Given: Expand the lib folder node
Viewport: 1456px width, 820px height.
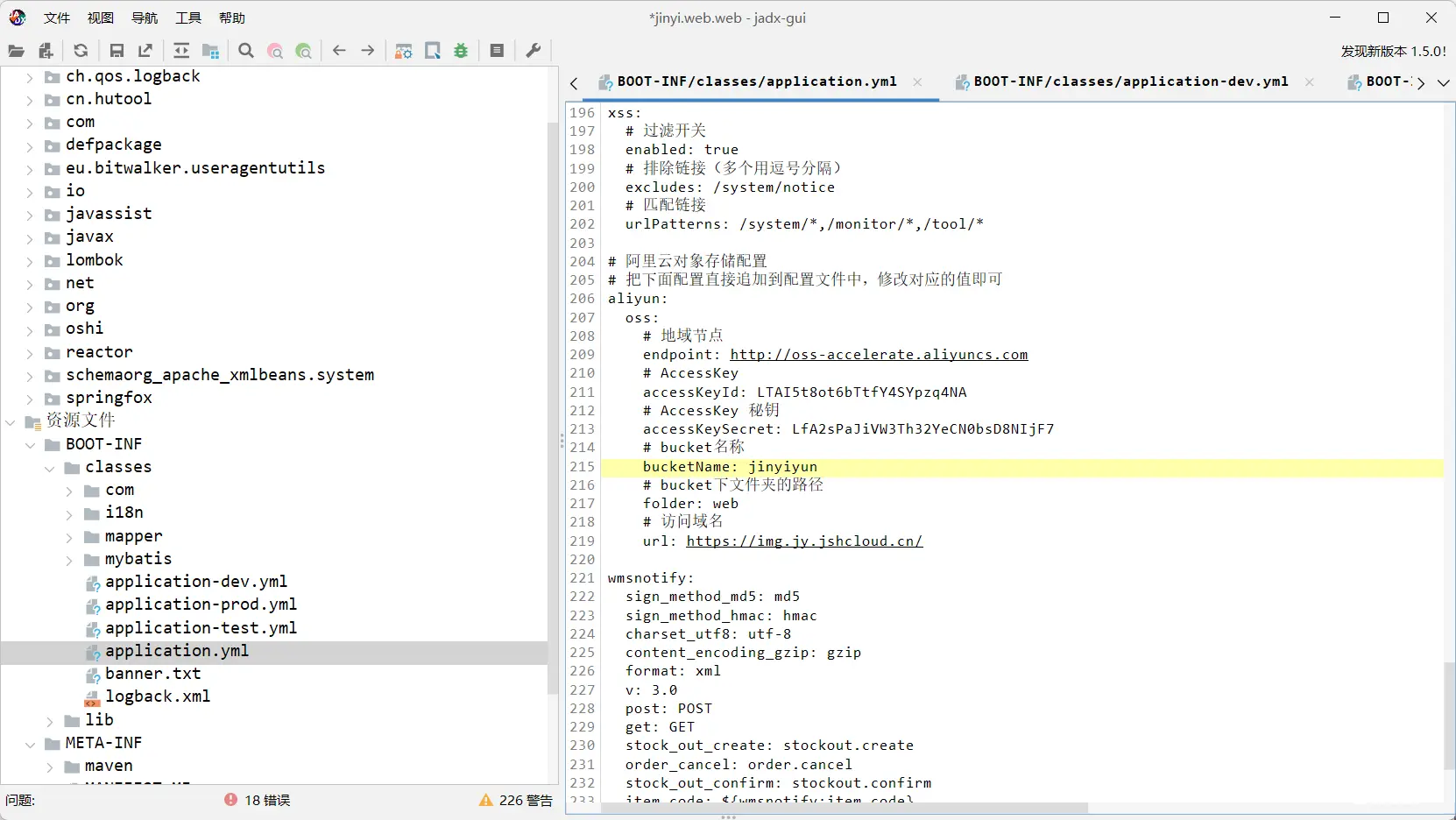Looking at the screenshot, I should [49, 721].
